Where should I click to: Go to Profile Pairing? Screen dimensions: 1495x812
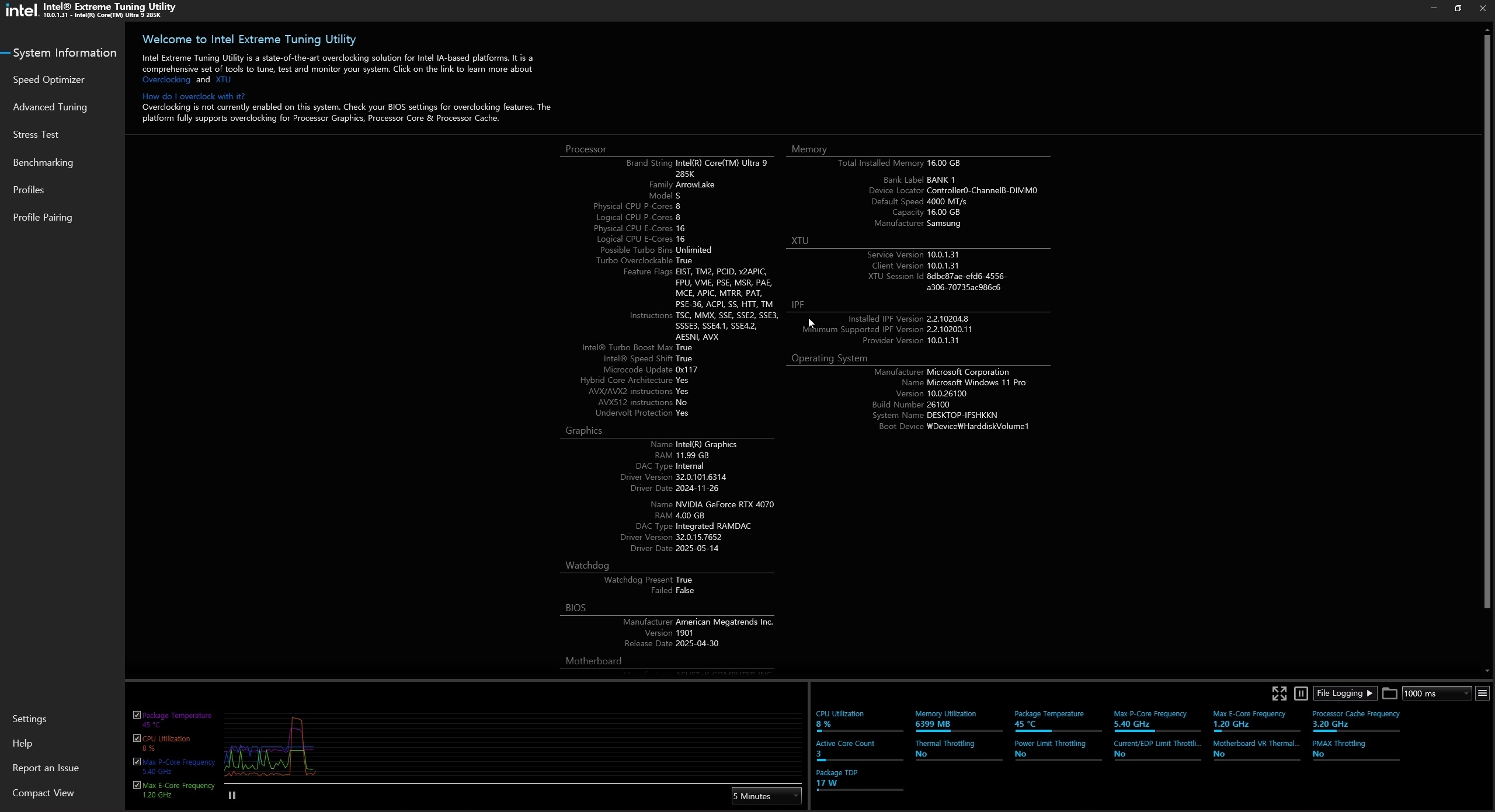tap(43, 217)
